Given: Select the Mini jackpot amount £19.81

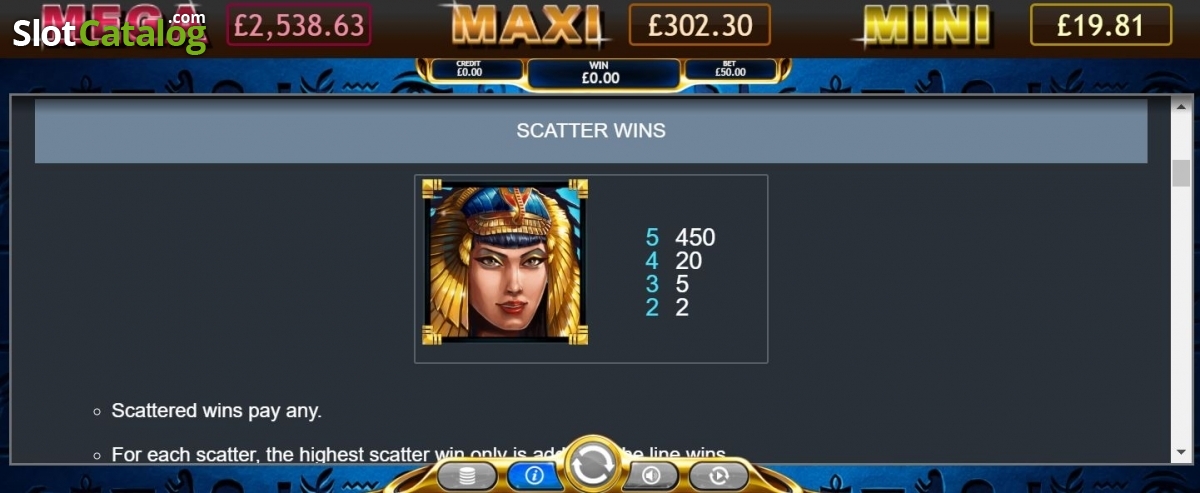Looking at the screenshot, I should click(x=1100, y=25).
